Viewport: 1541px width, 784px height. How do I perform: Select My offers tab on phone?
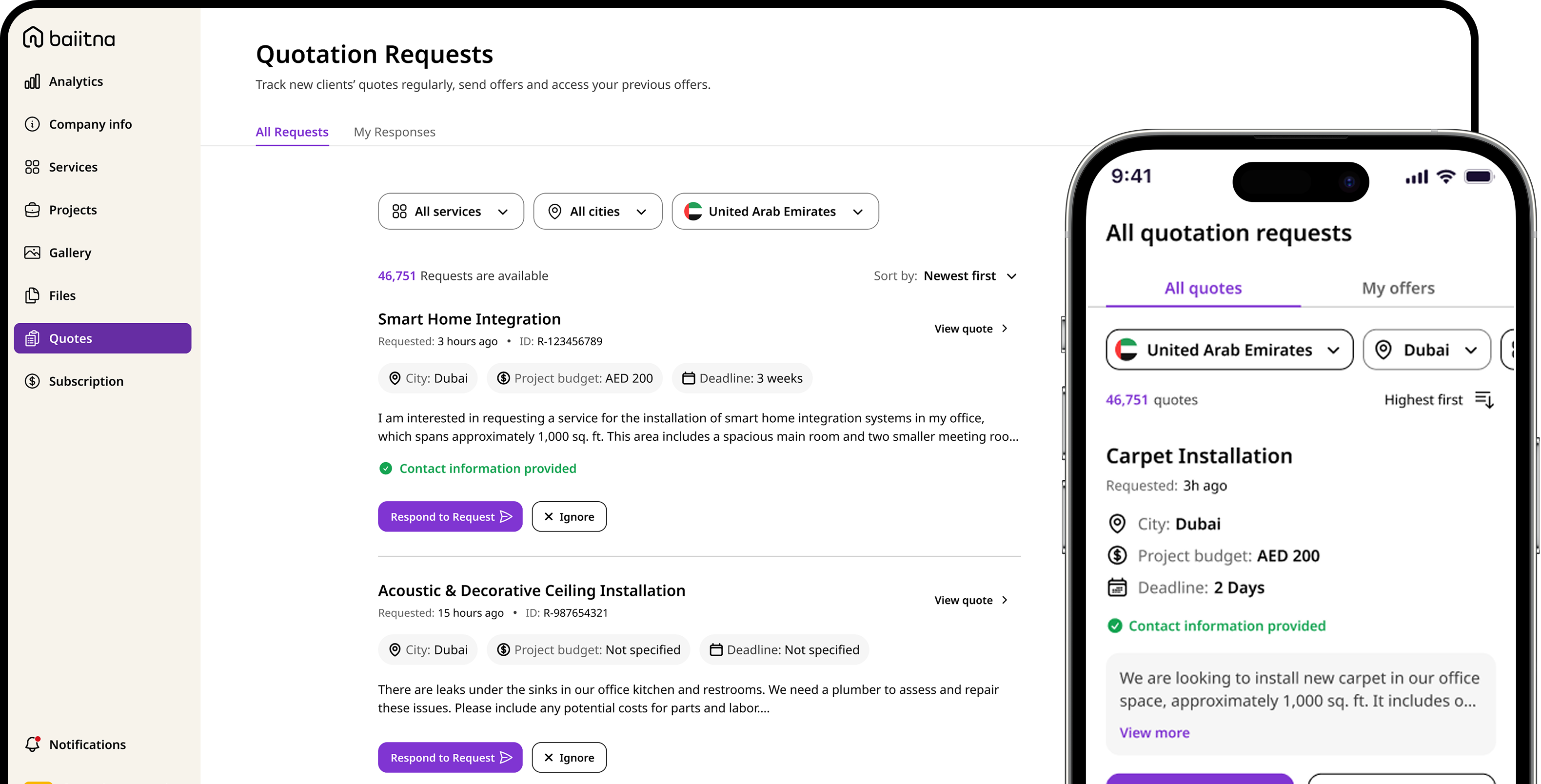pyautogui.click(x=1398, y=288)
